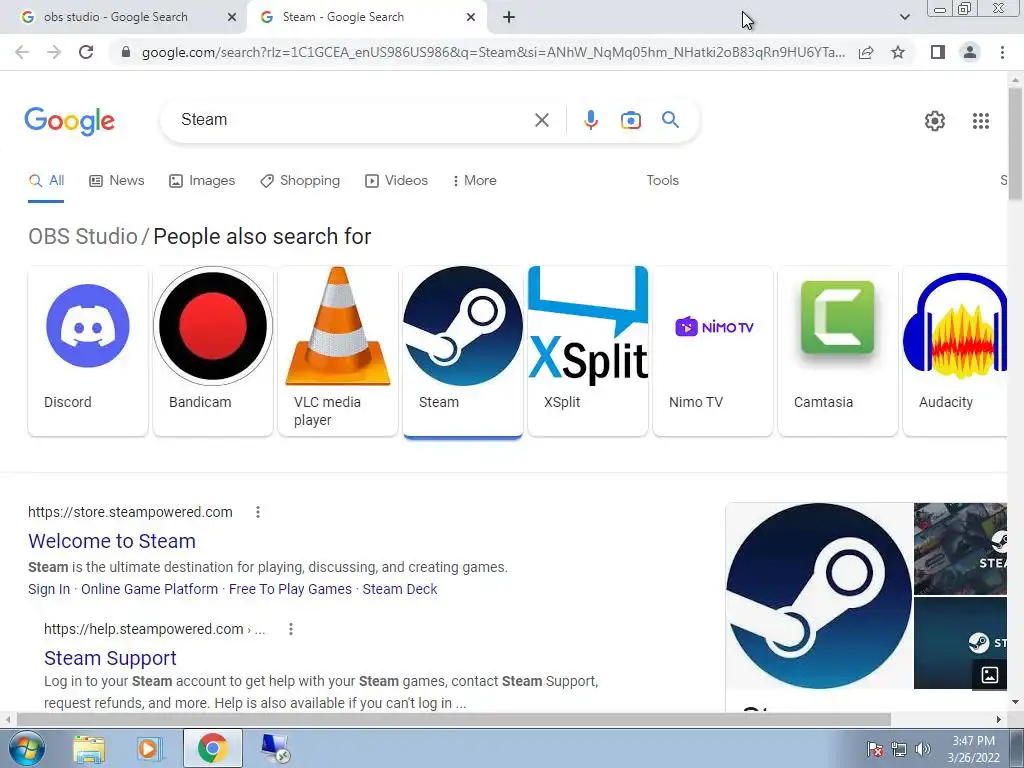Switch to the Images tab
This screenshot has width=1024, height=768.
[x=202, y=180]
